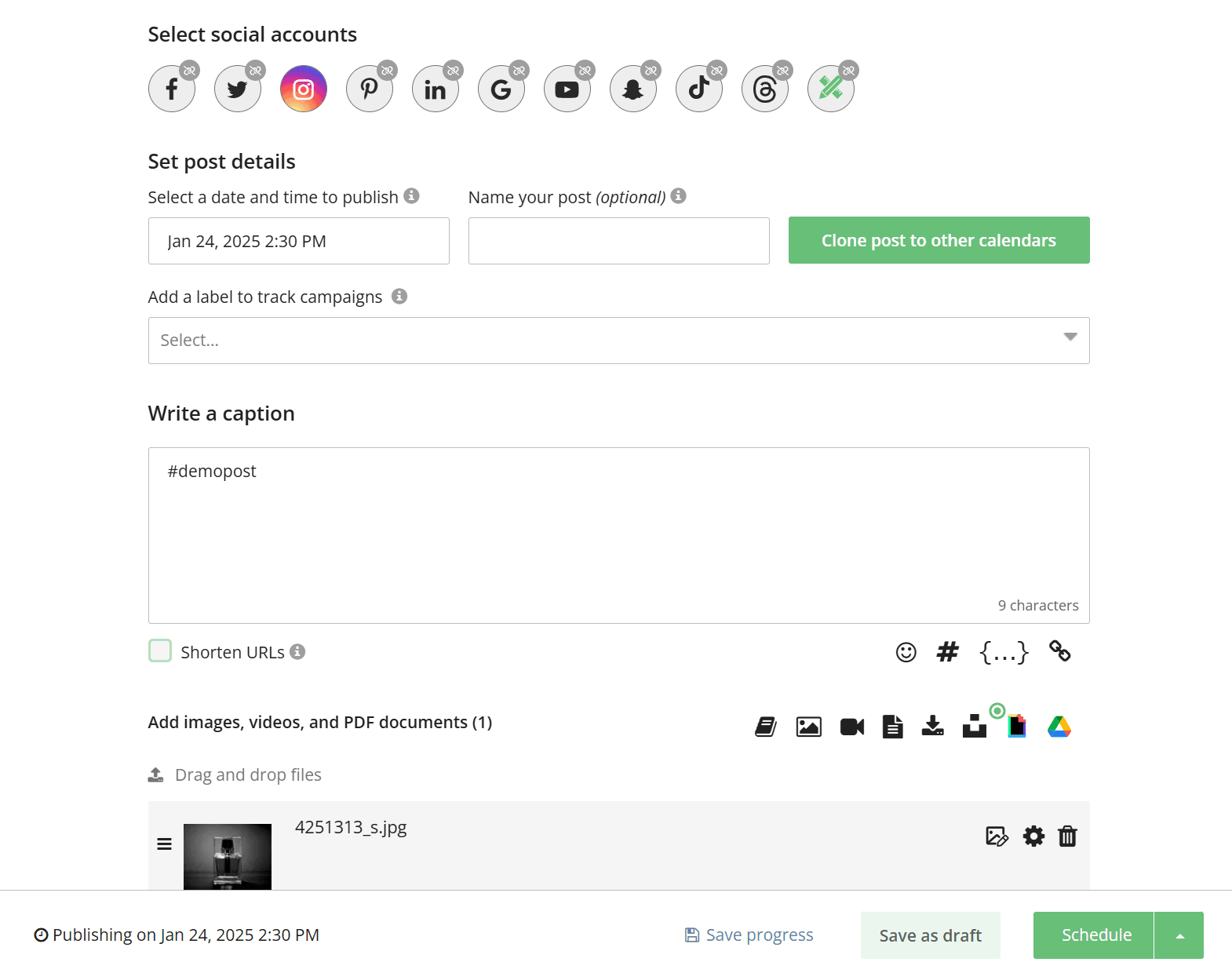Open settings gear for 4251313_s.jpg

tap(1033, 836)
